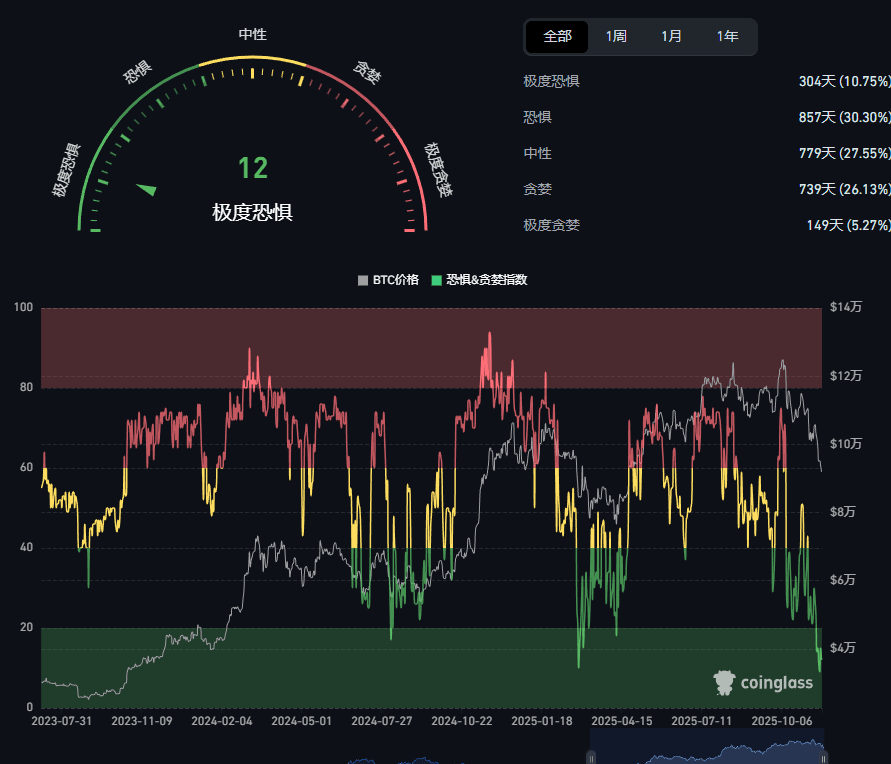Click the 857天 (30.30%) statistic value
Screen dimensions: 891x764
(x=844, y=117)
